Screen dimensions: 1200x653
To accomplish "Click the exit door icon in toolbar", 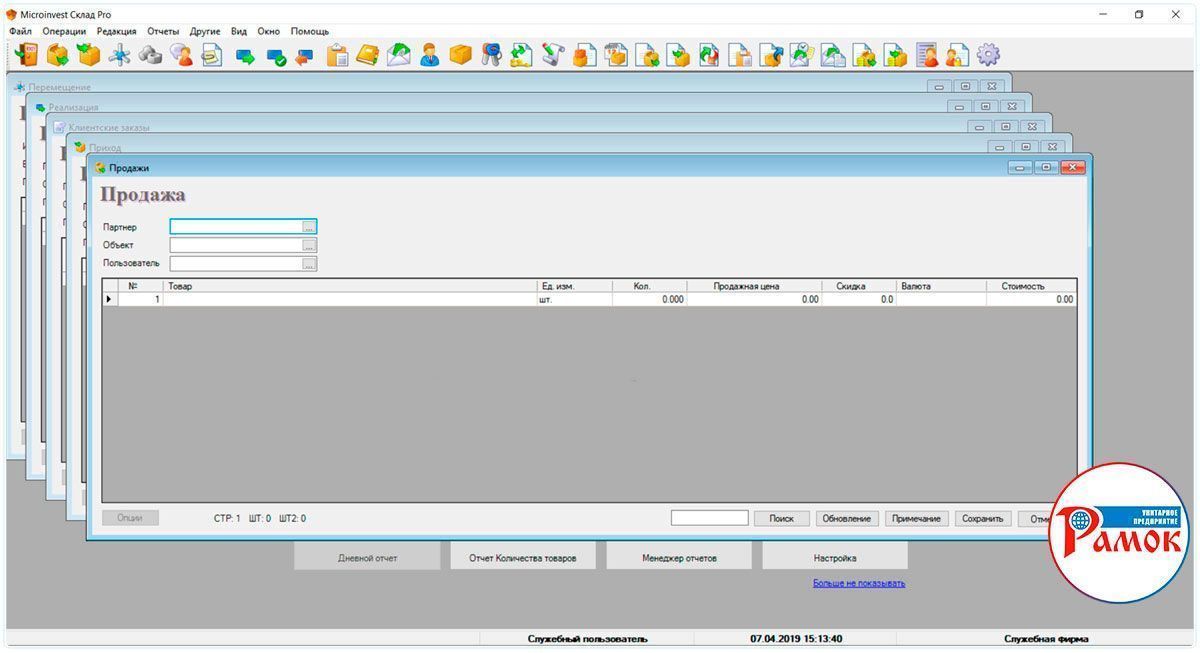I will click(x=27, y=55).
